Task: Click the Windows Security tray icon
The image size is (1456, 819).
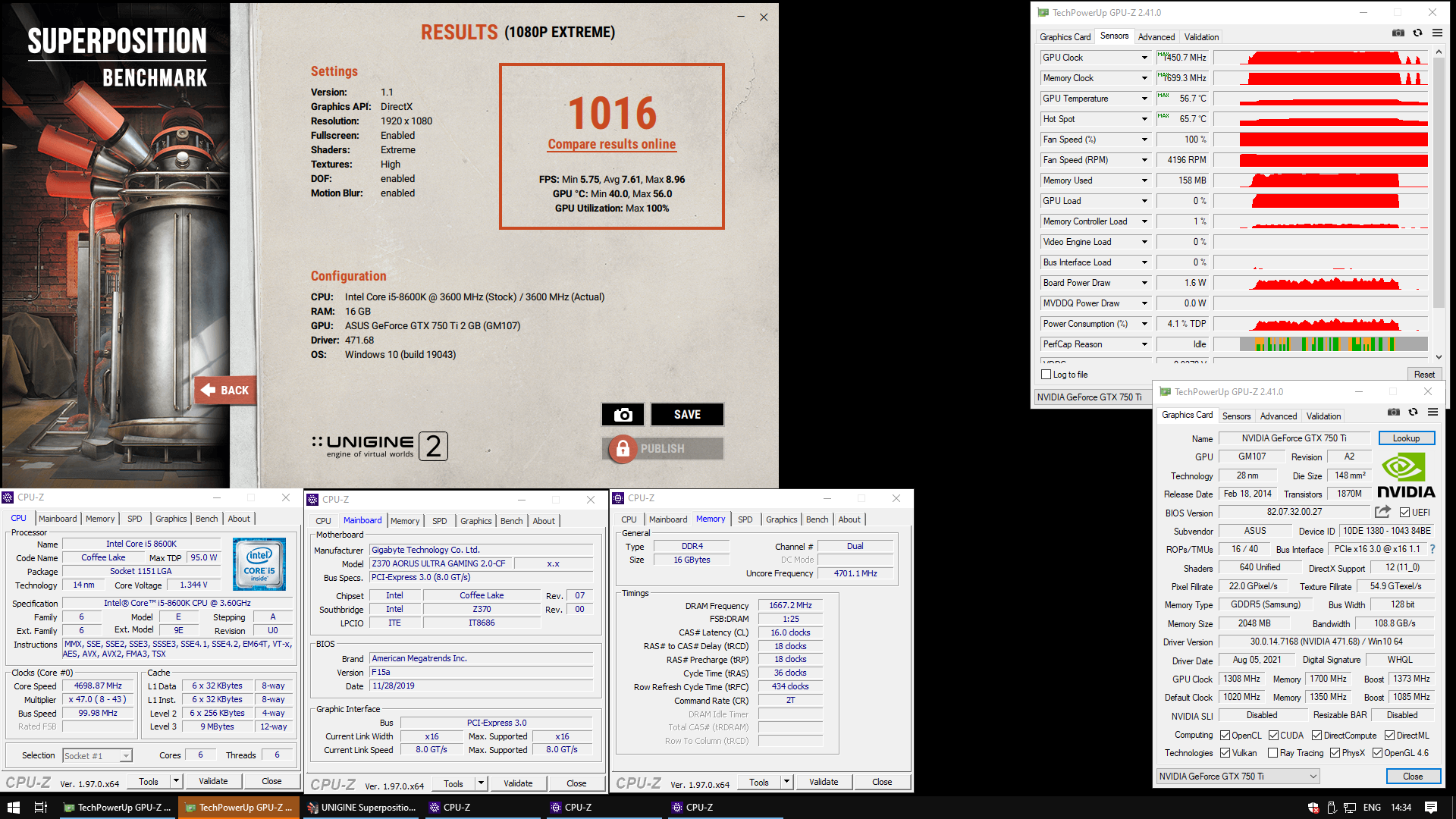Action: (x=1313, y=808)
